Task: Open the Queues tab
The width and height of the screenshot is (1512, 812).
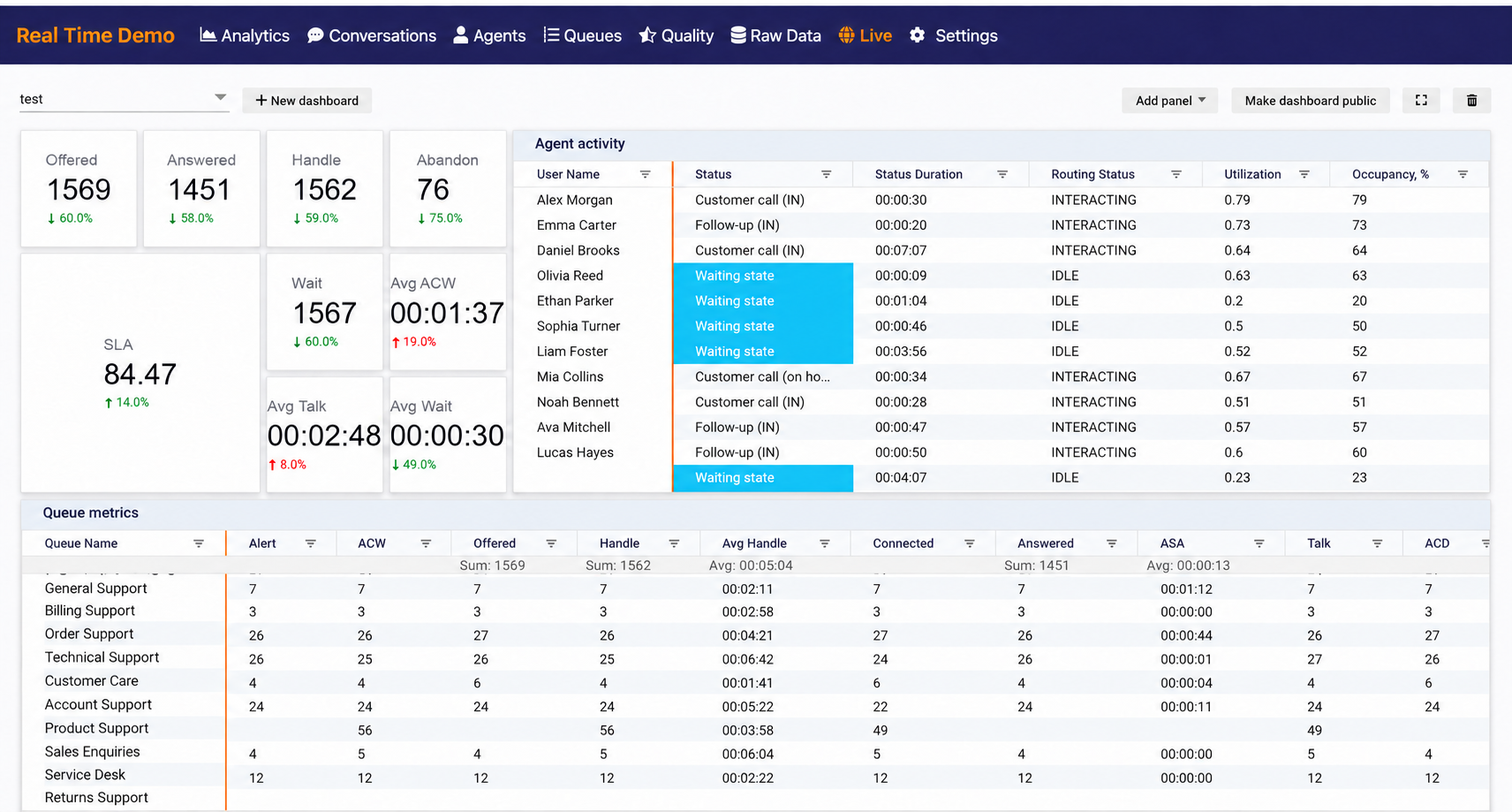Action: coord(582,35)
